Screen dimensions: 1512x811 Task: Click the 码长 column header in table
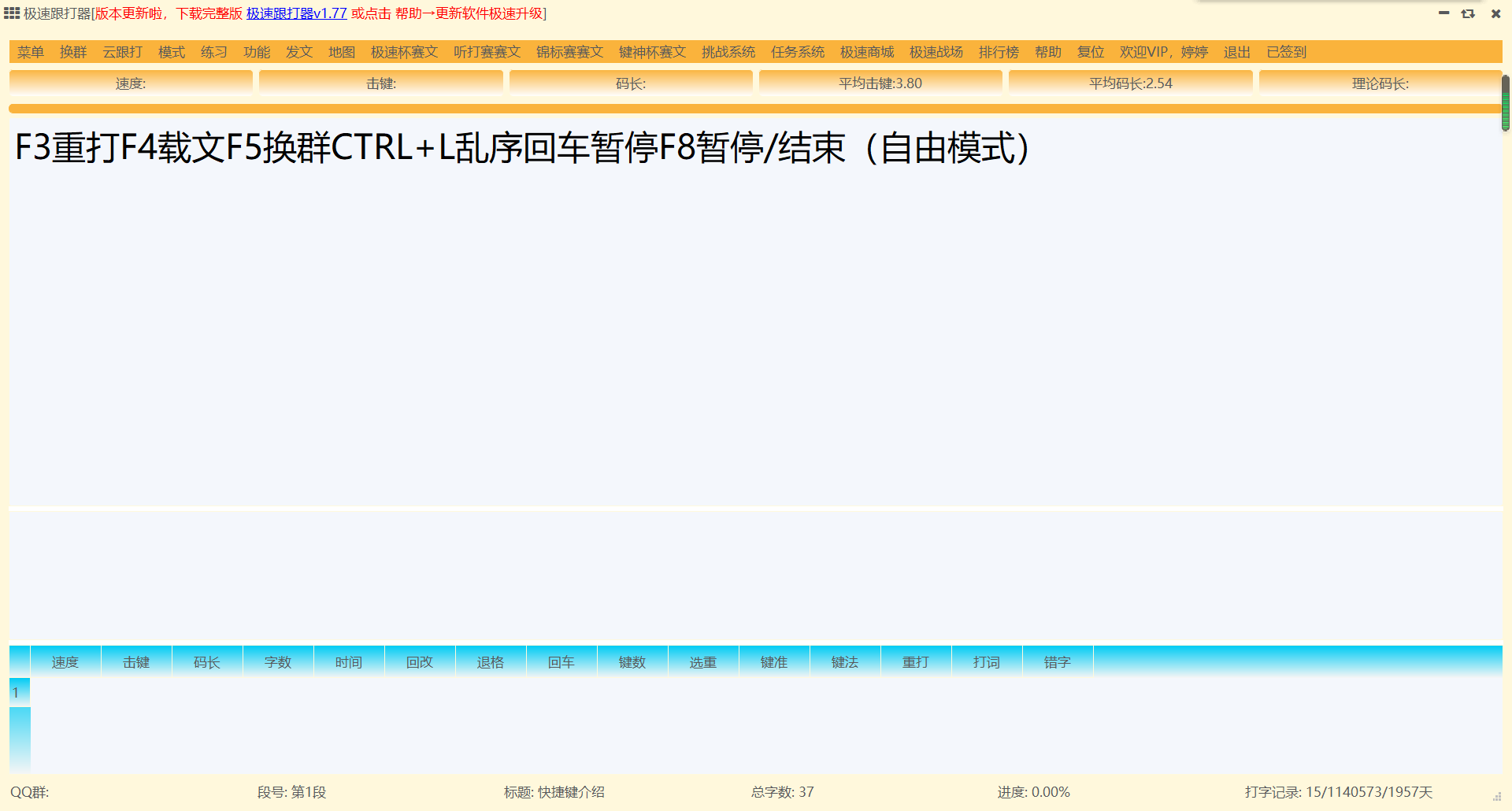[x=207, y=662]
